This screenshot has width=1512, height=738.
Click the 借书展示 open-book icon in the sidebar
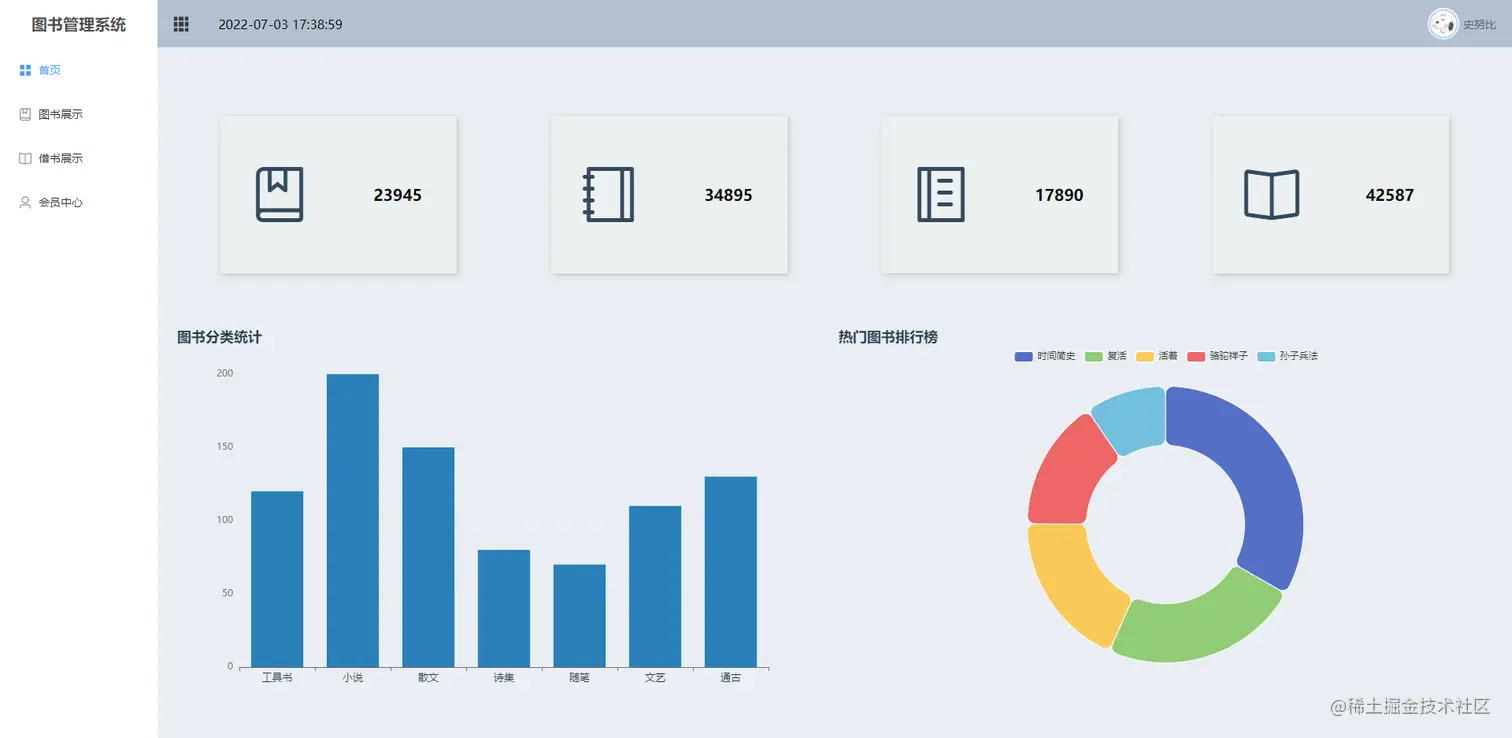(x=26, y=158)
